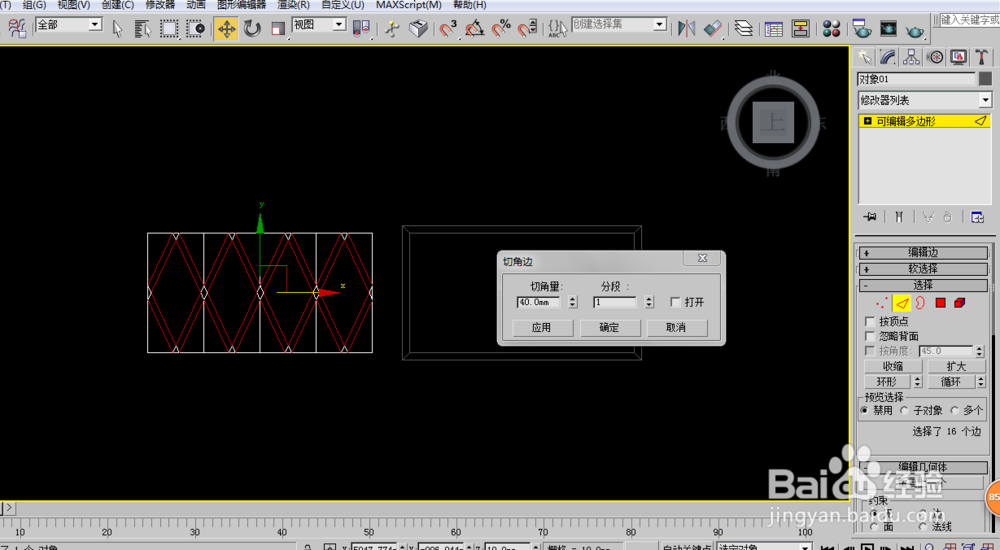
Task: Select Edge sub-object level icon
Action: [x=901, y=303]
